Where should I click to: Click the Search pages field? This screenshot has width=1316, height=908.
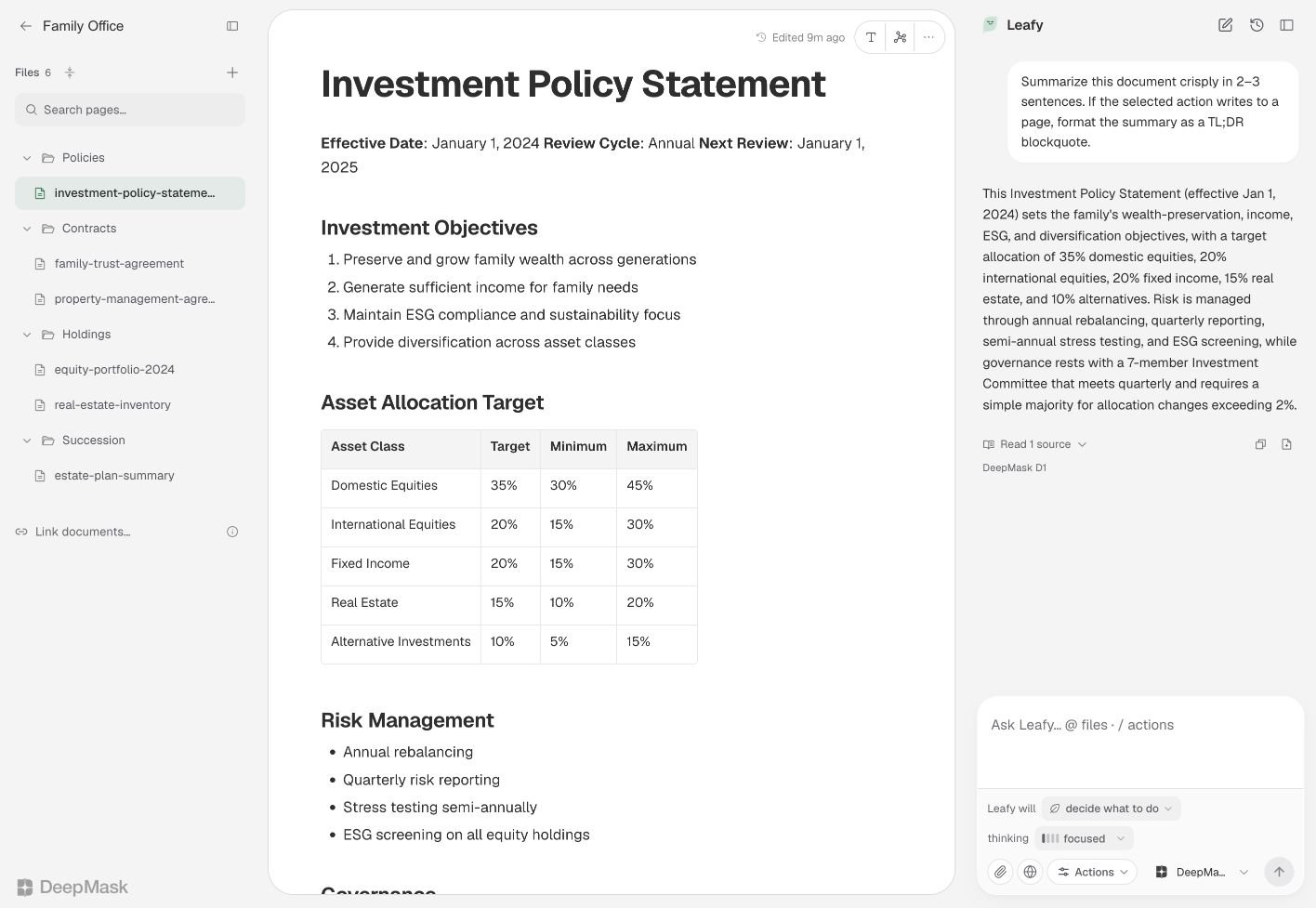click(130, 110)
